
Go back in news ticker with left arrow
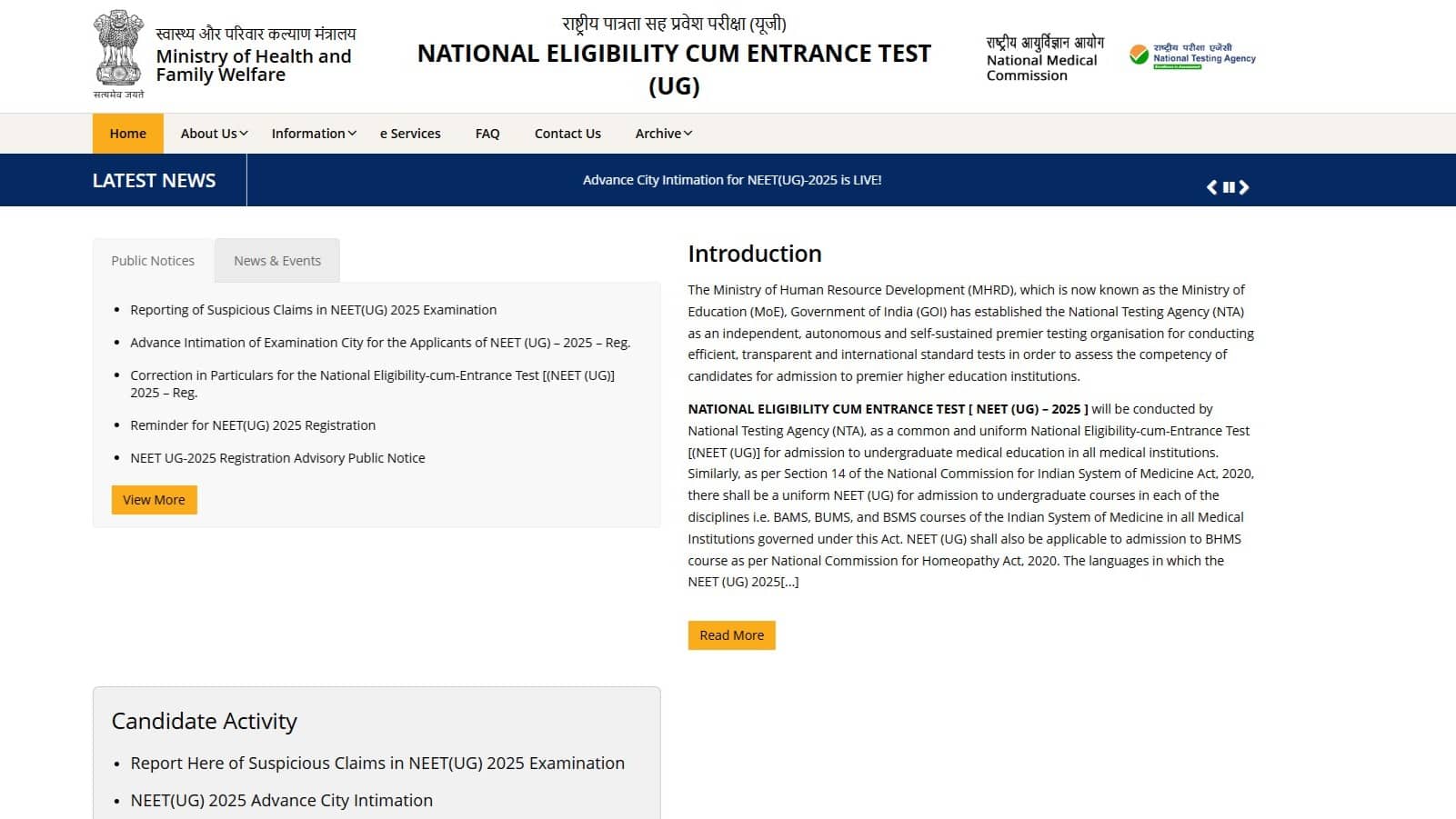(1211, 186)
